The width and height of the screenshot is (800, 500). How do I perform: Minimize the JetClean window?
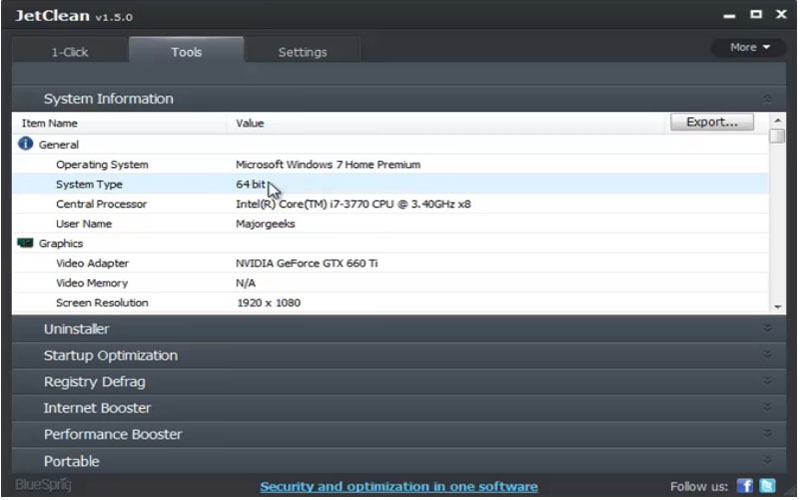click(x=730, y=16)
